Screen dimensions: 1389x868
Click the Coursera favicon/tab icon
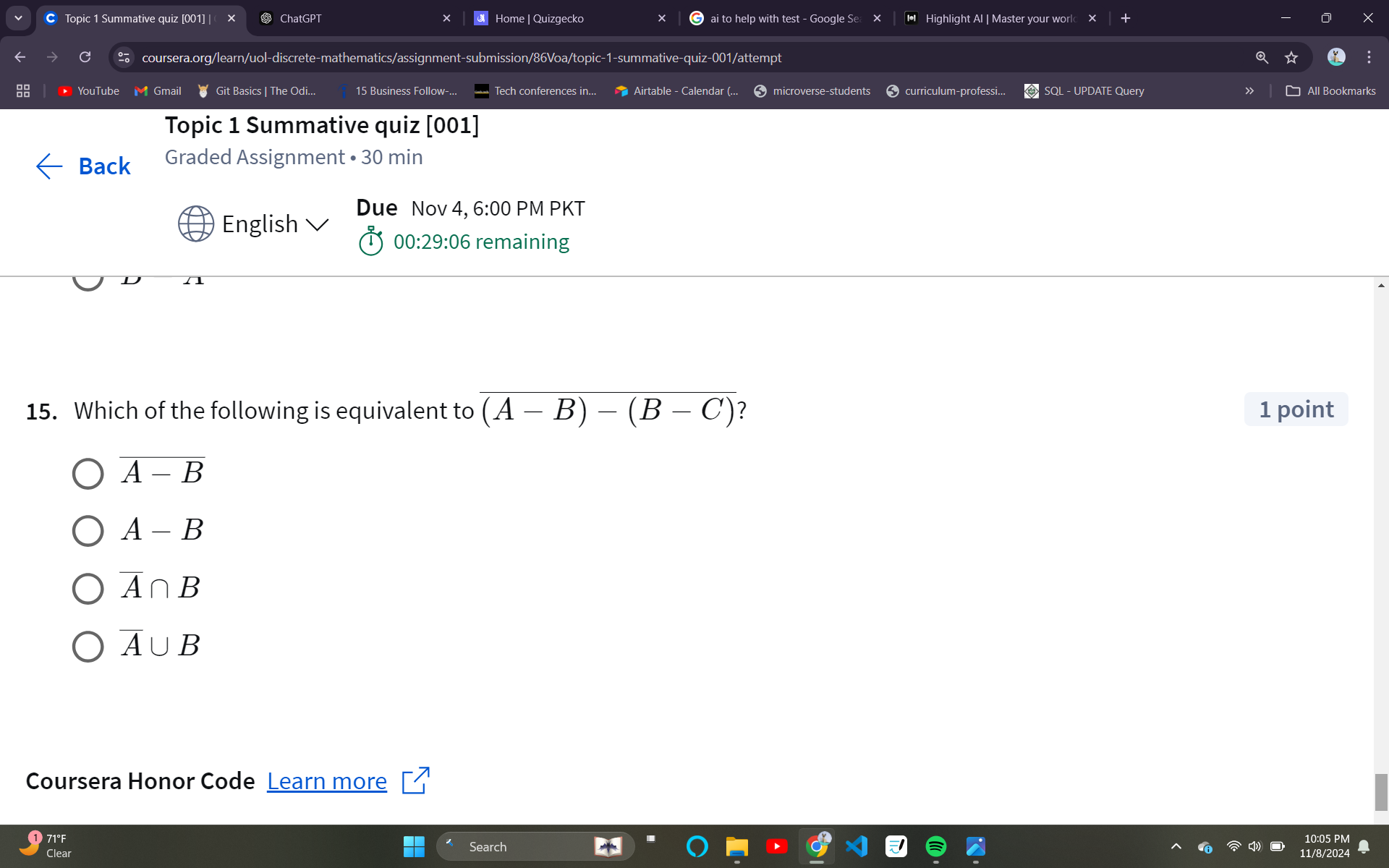pyautogui.click(x=51, y=17)
